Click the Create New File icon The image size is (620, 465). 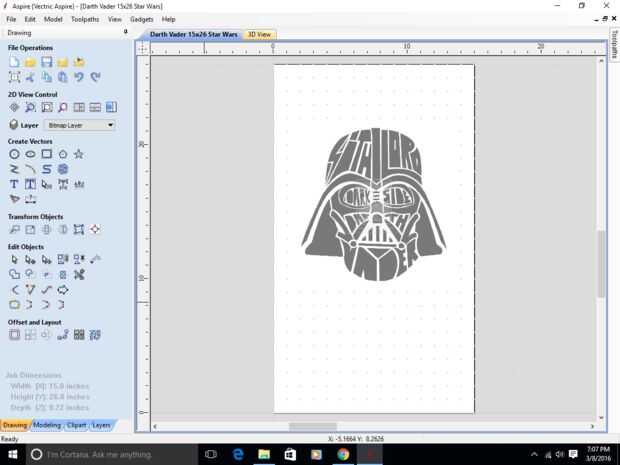click(x=14, y=62)
